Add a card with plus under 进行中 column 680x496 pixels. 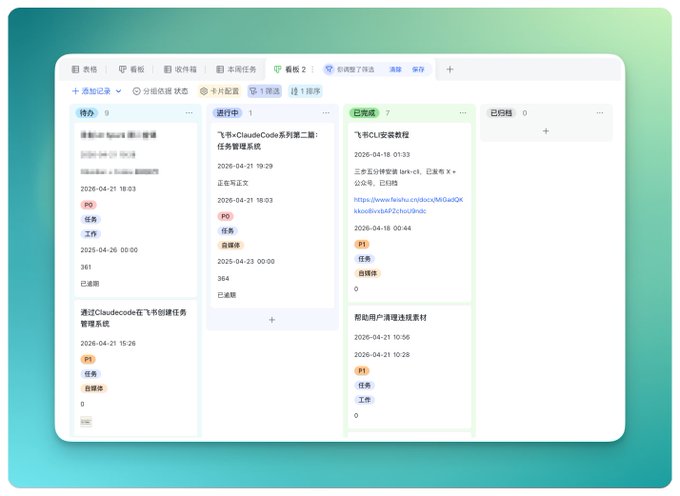272,320
